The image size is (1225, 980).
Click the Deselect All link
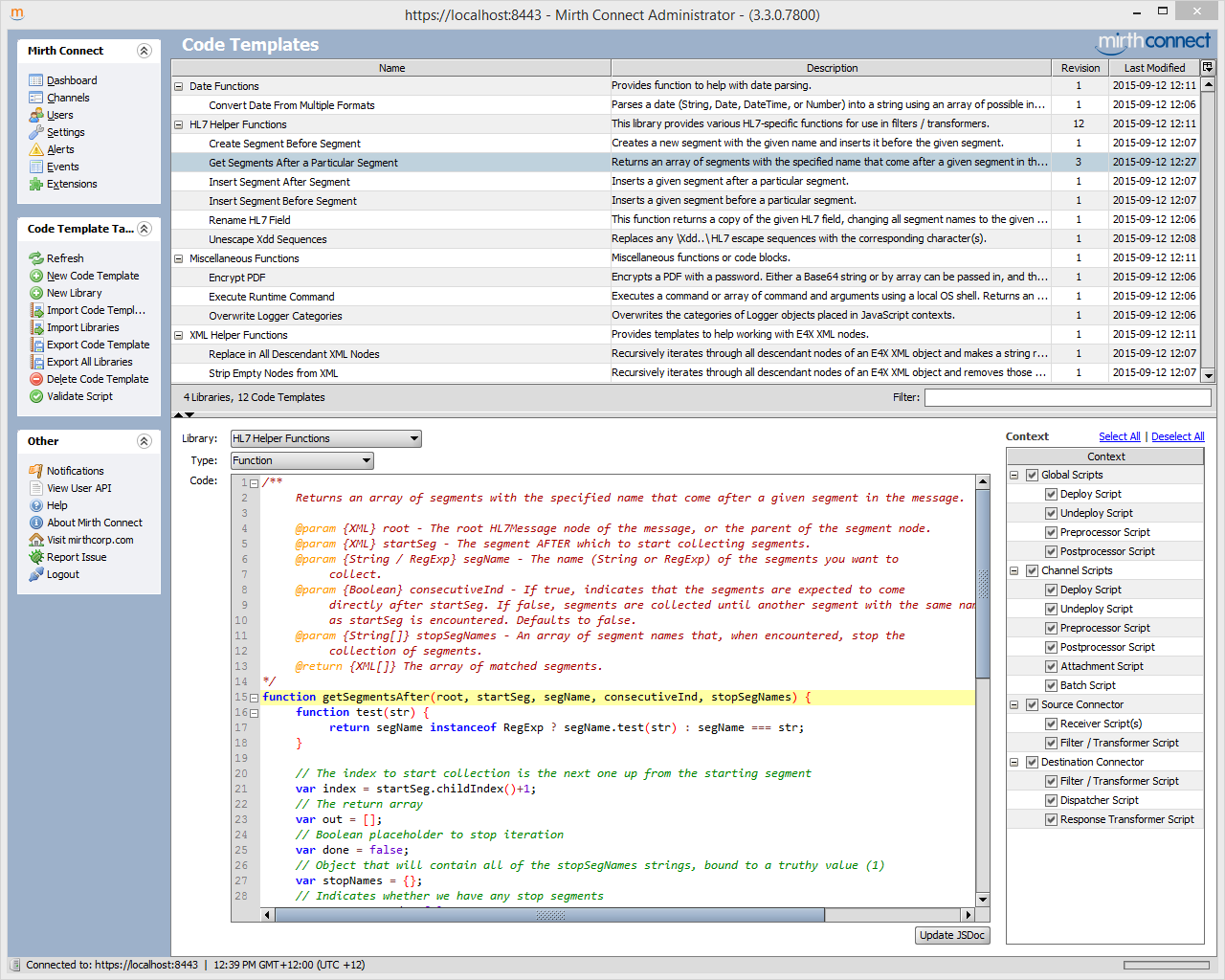[x=1177, y=436]
